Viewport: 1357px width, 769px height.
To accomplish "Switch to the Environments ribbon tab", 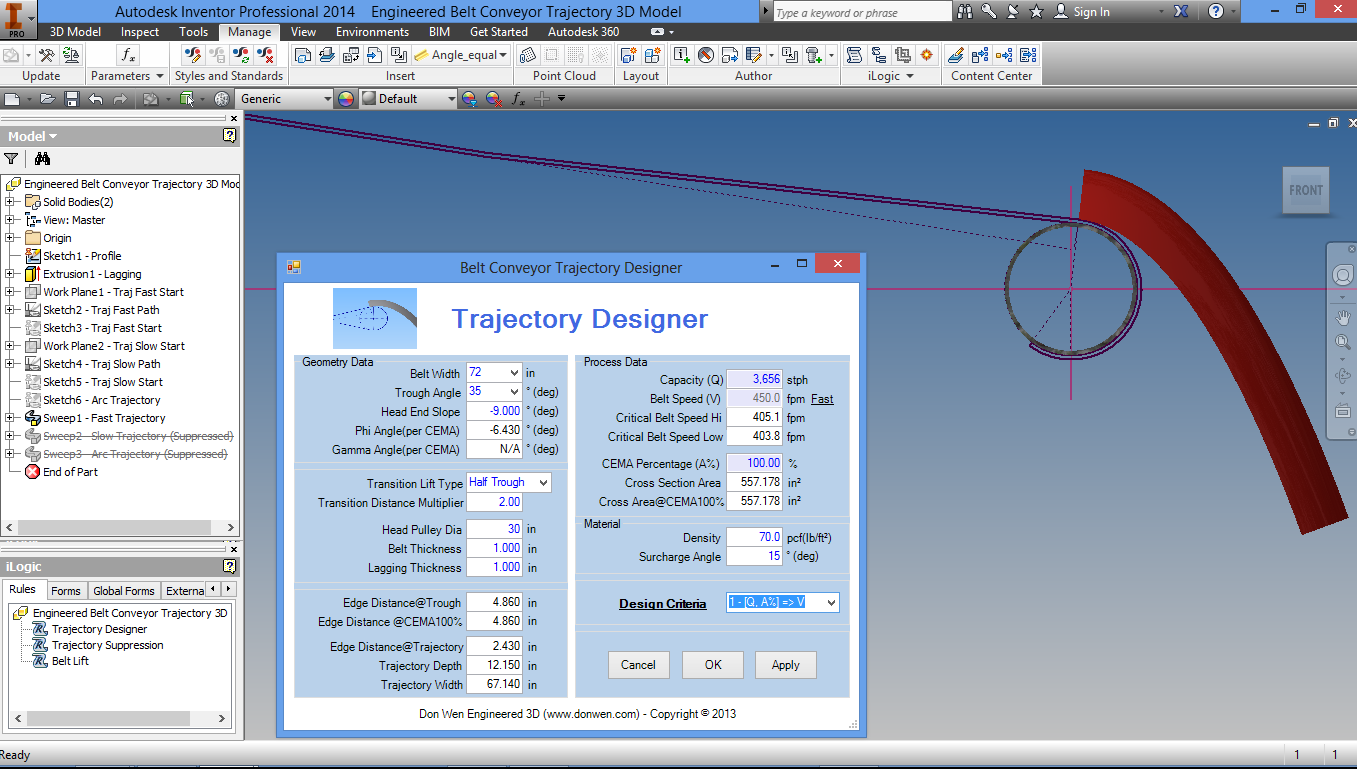I will pos(372,32).
